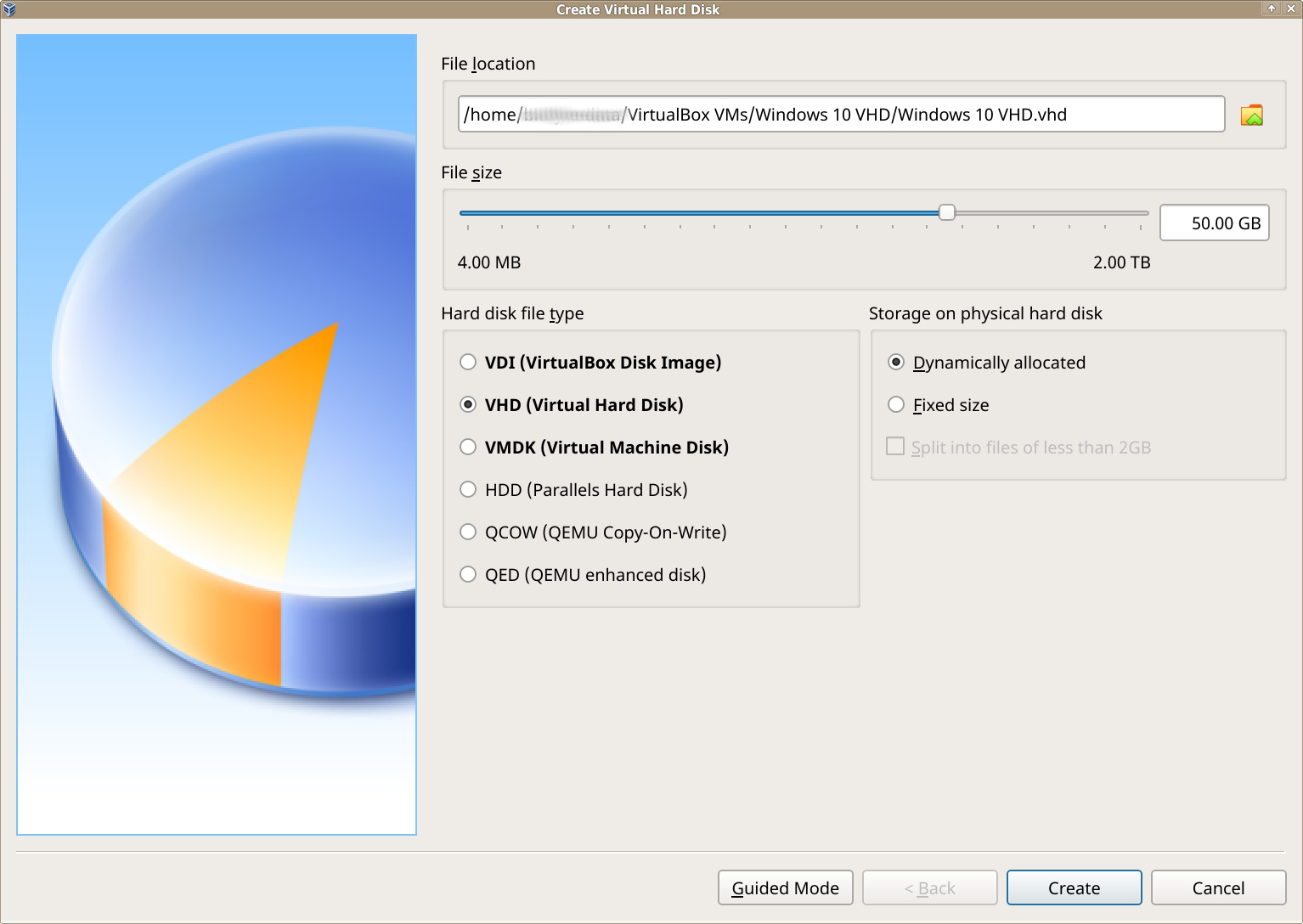Click the window shade-up arrow button
The image size is (1303, 924).
[1272, 8]
